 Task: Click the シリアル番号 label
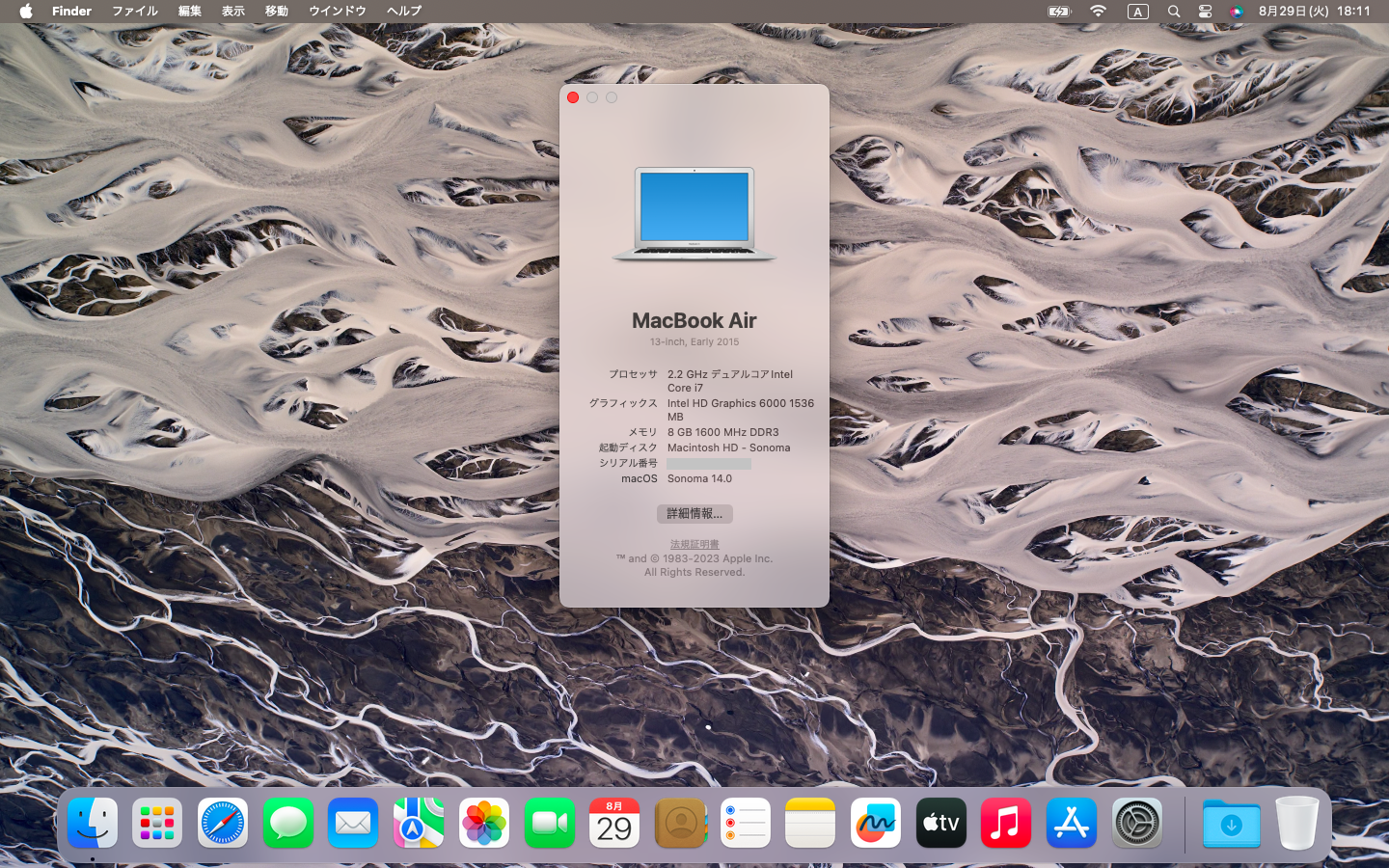click(628, 463)
